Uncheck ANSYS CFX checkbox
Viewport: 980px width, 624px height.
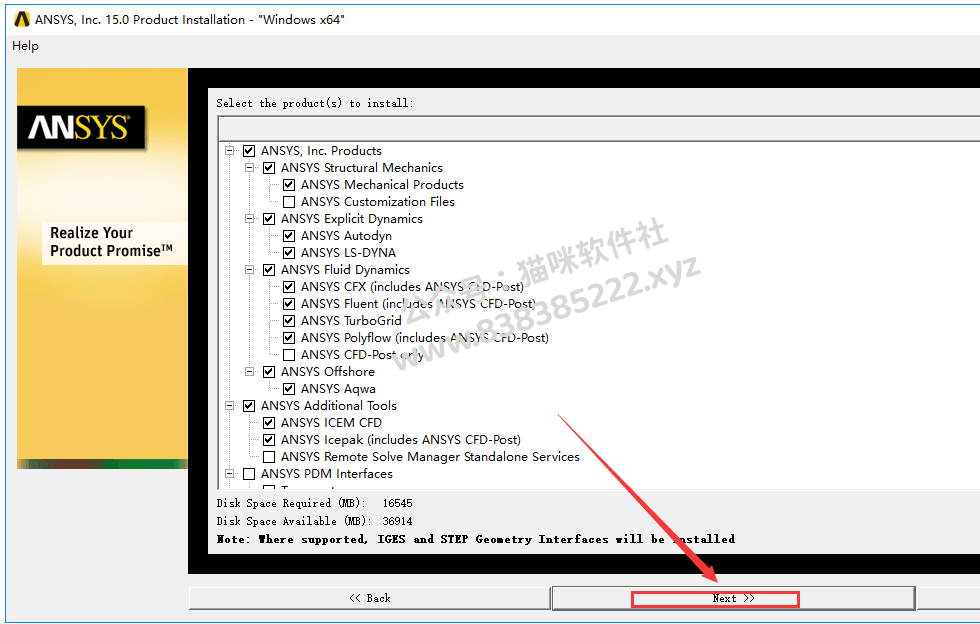click(289, 287)
